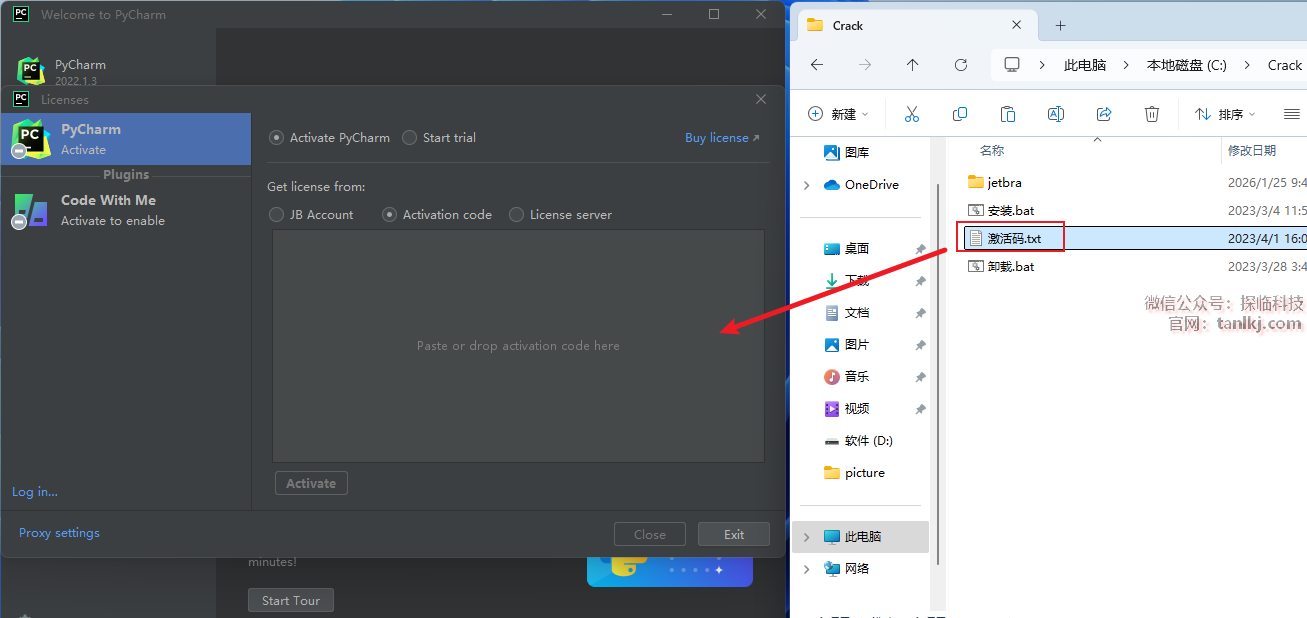1307x618 pixels.
Task: Go up one folder level in Explorer
Action: 912,65
